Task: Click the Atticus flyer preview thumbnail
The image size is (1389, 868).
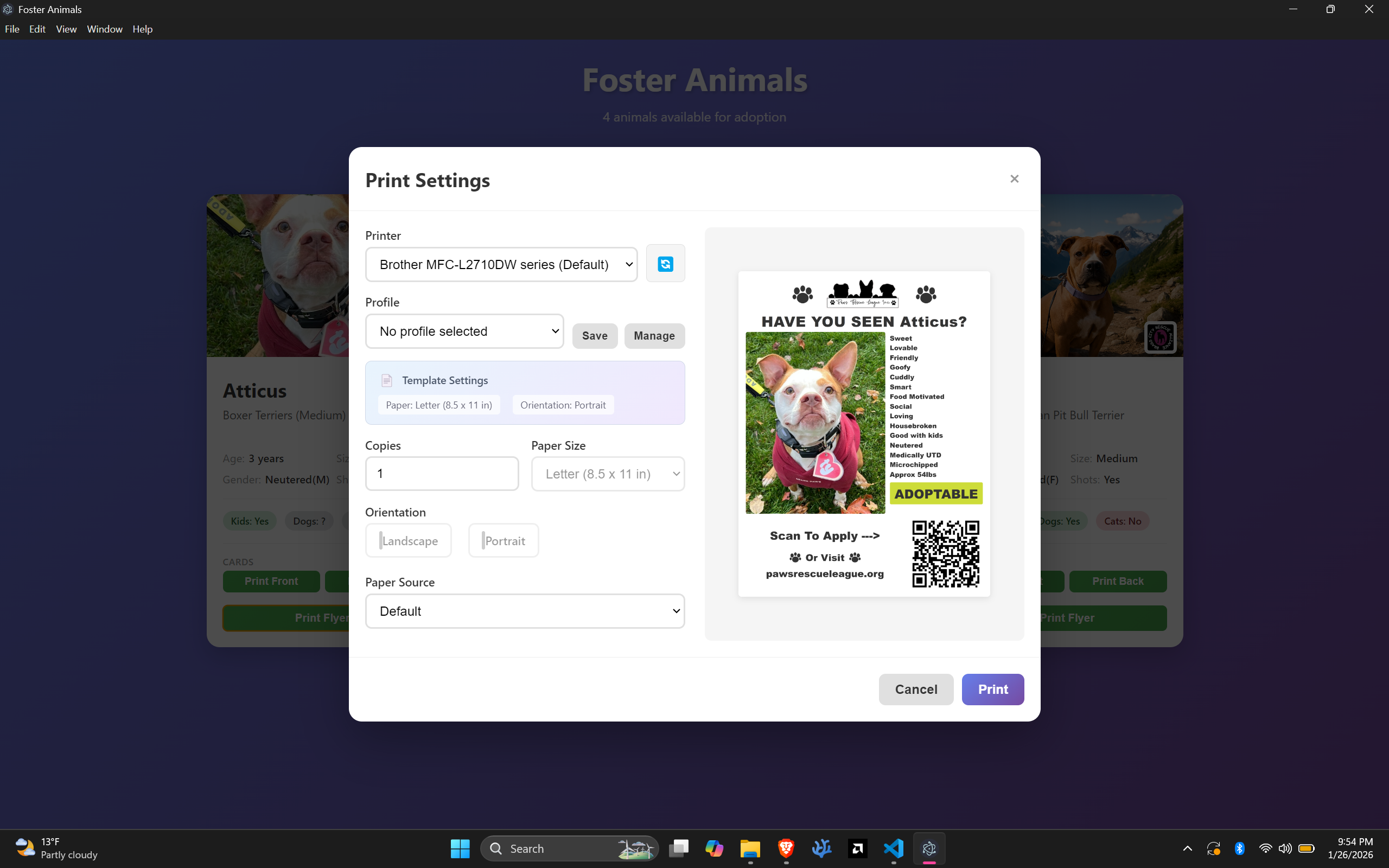Action: click(864, 433)
